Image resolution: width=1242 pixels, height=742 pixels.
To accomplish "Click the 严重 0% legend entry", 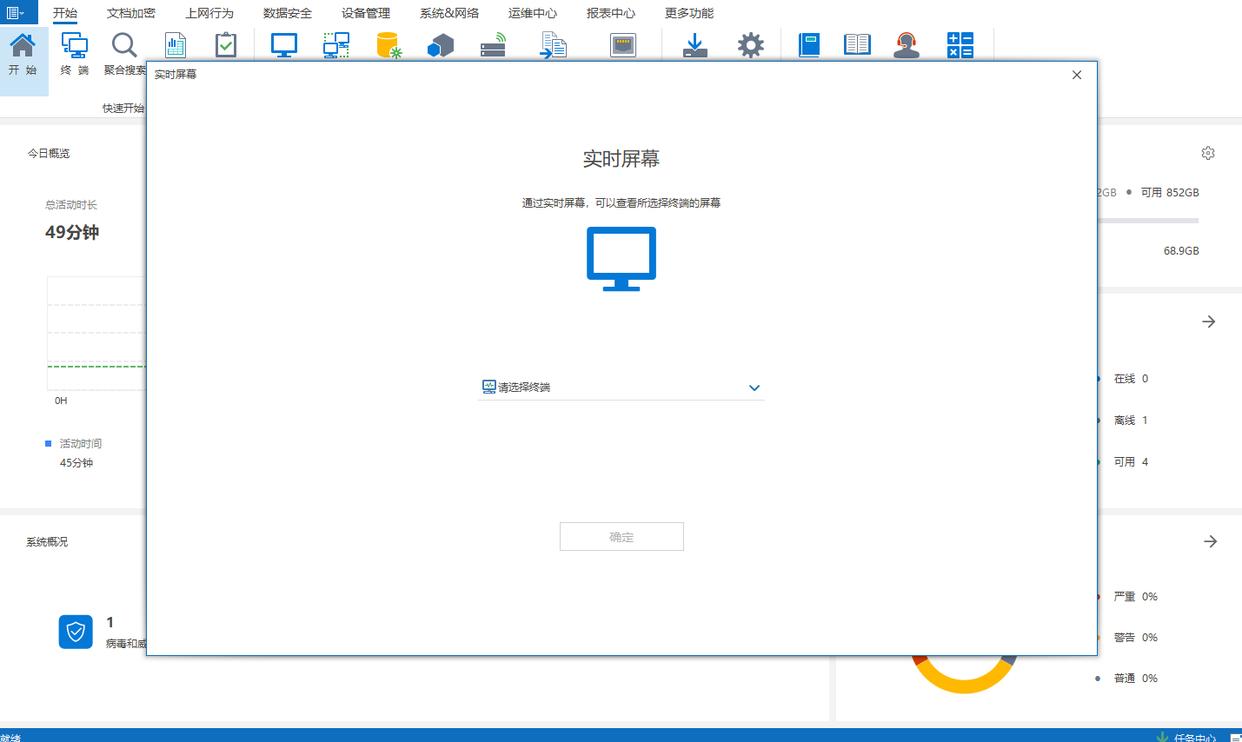I will (1135, 596).
